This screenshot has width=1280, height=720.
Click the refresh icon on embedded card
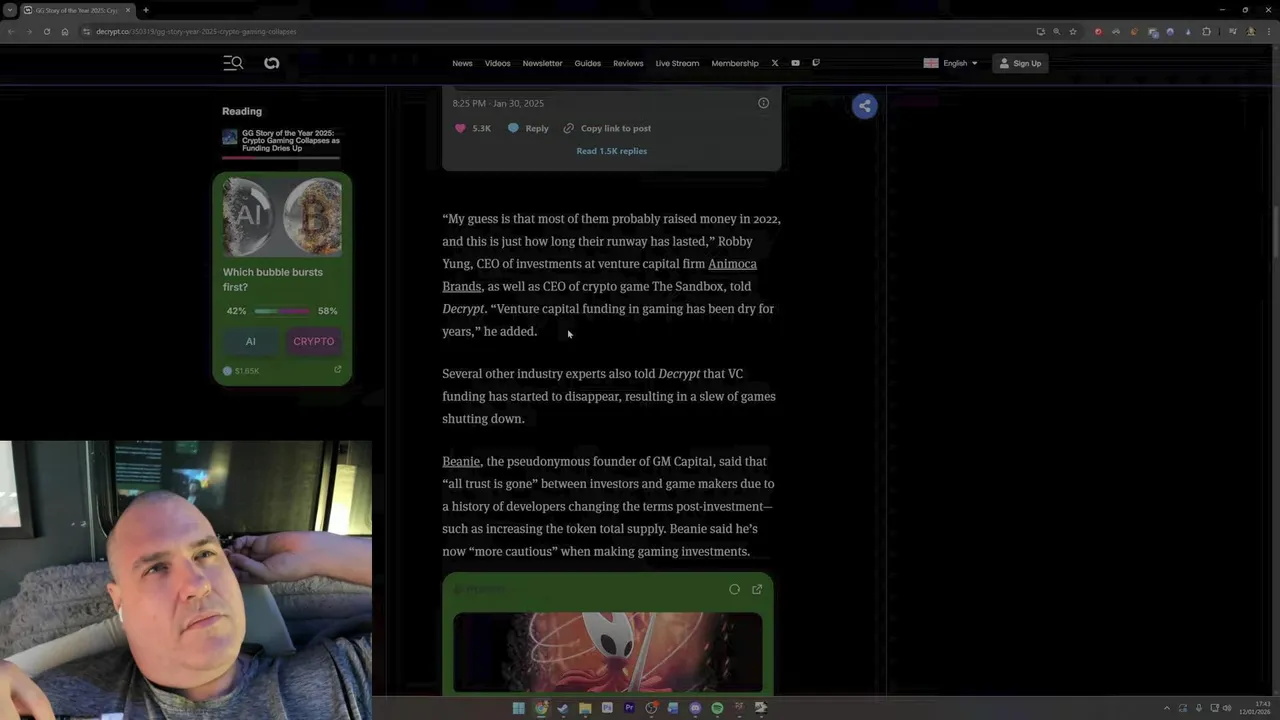[734, 589]
